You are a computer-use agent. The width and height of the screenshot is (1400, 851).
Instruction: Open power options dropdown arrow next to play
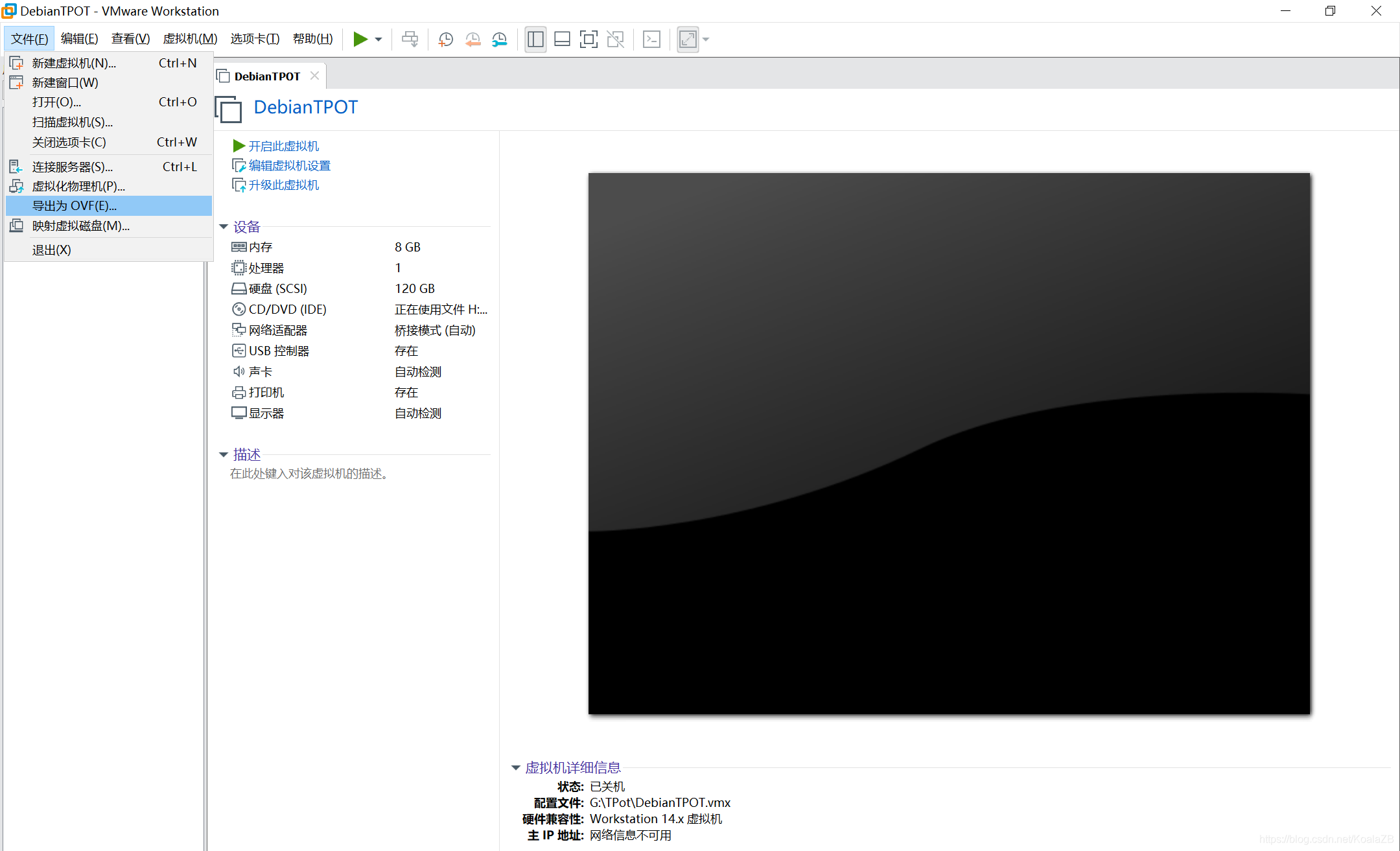pyautogui.click(x=379, y=40)
